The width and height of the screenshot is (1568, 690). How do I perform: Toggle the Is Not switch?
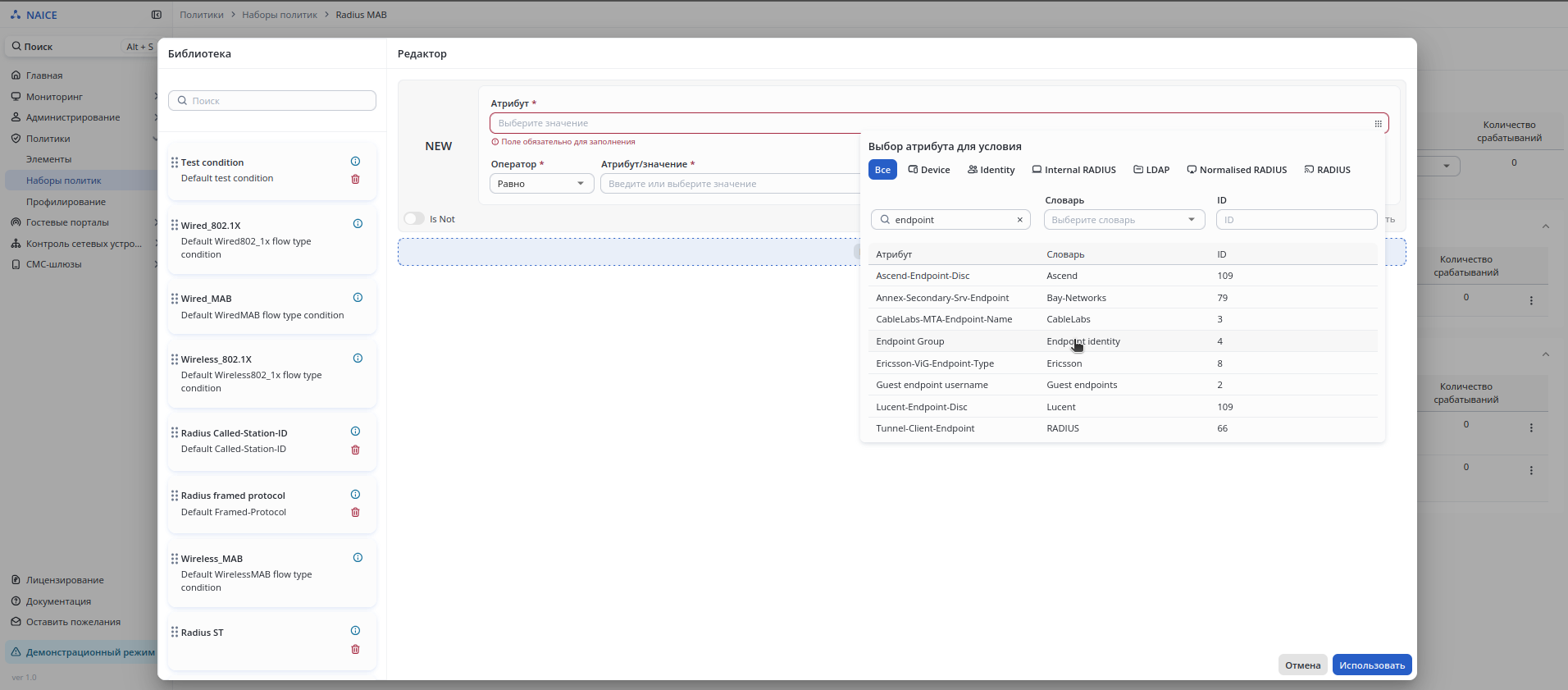coord(414,219)
